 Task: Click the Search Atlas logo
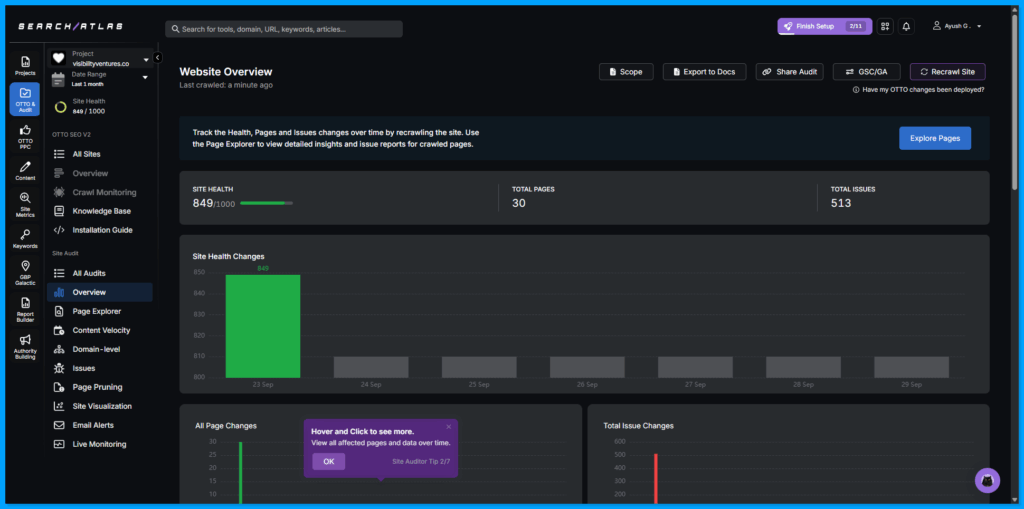click(x=71, y=26)
